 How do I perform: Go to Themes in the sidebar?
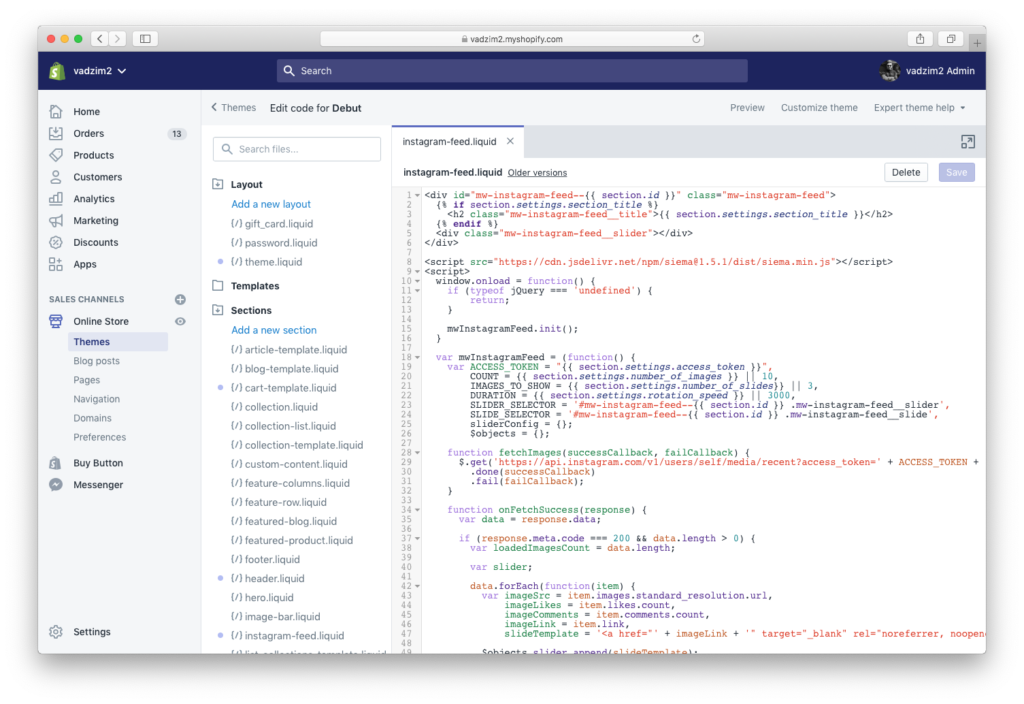pos(118,342)
